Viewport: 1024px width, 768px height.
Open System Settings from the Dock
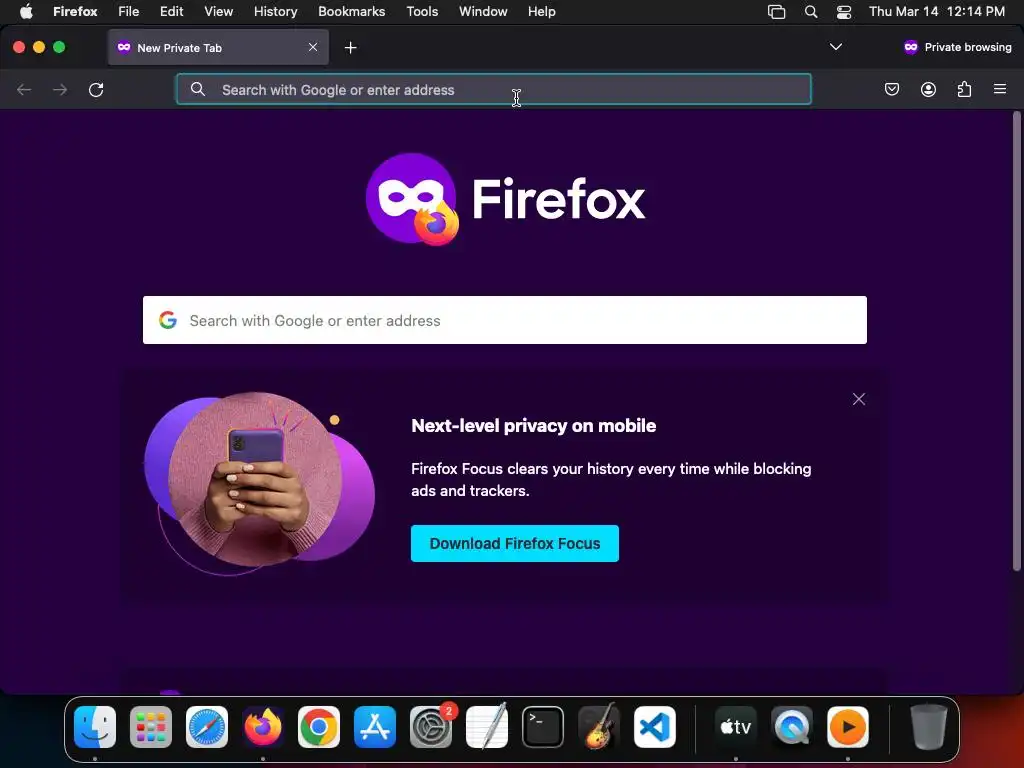[x=431, y=727]
